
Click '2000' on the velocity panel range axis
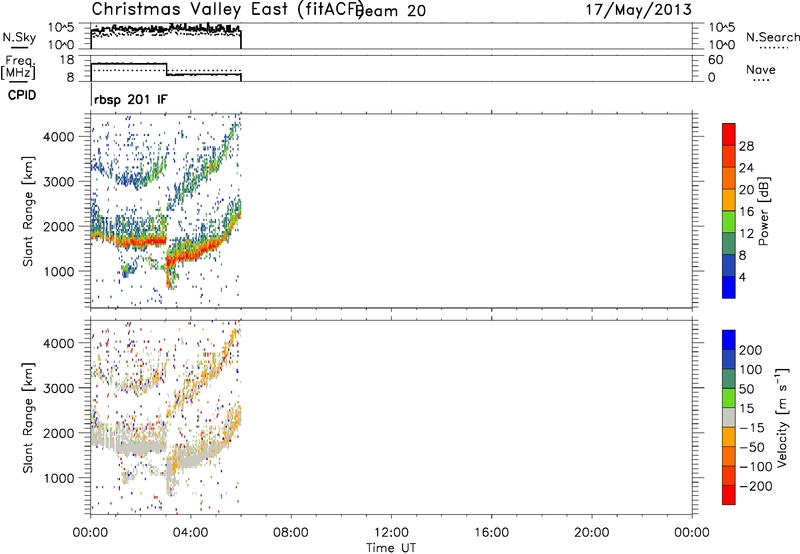[x=59, y=433]
